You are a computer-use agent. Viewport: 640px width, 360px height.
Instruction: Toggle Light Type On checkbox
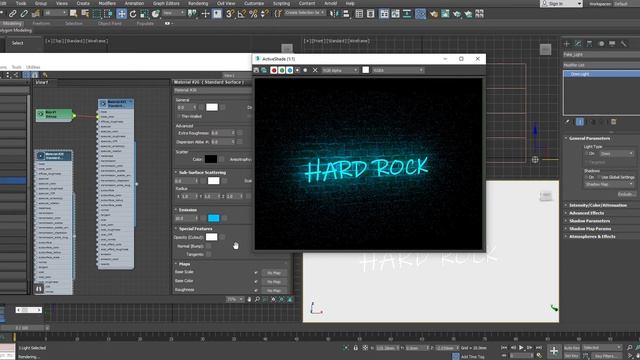click(587, 154)
